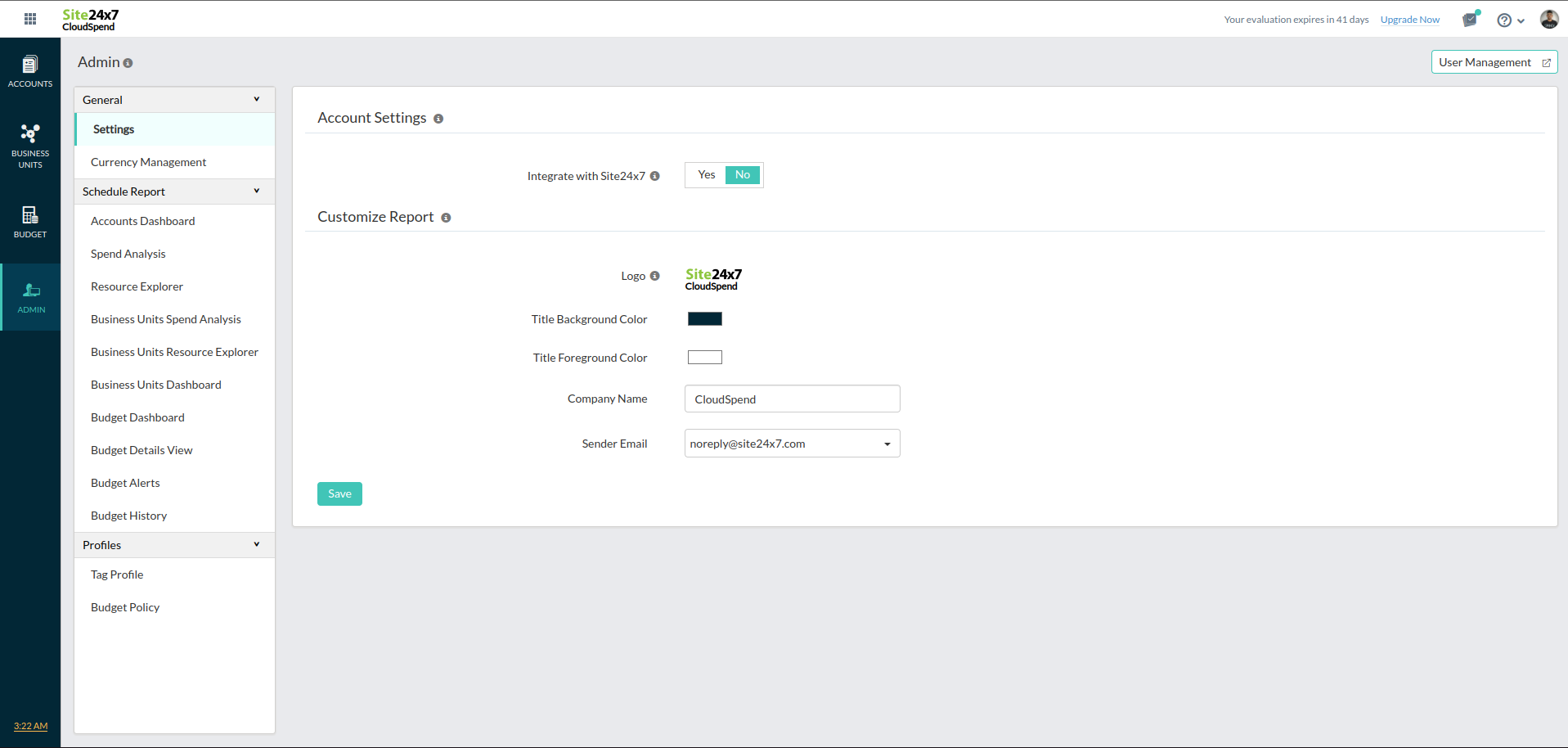Screen dimensions: 1568x748
Task: Select Yes for Integrate with Site24x7
Action: point(707,175)
